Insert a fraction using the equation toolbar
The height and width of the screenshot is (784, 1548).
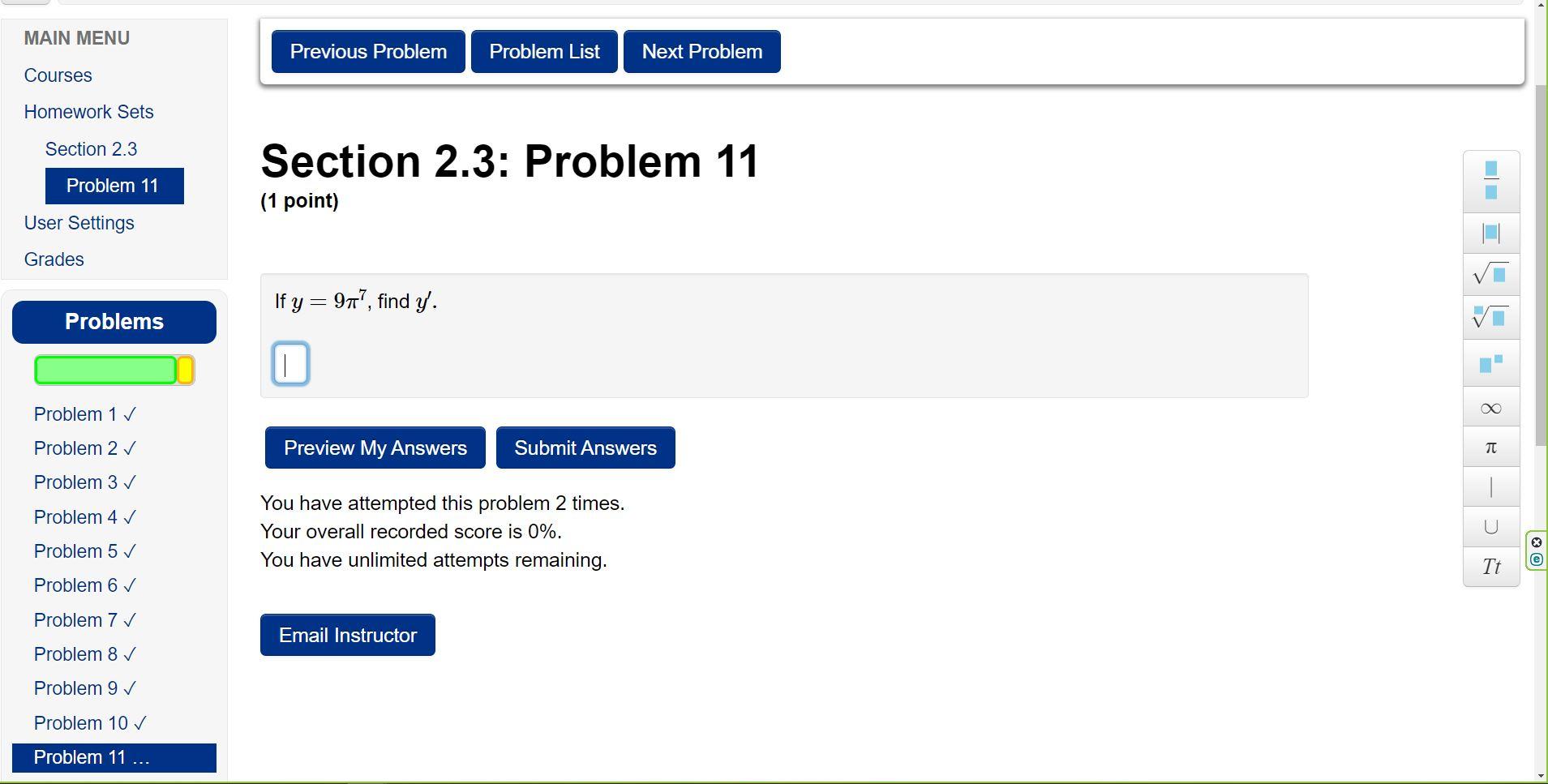[x=1490, y=181]
